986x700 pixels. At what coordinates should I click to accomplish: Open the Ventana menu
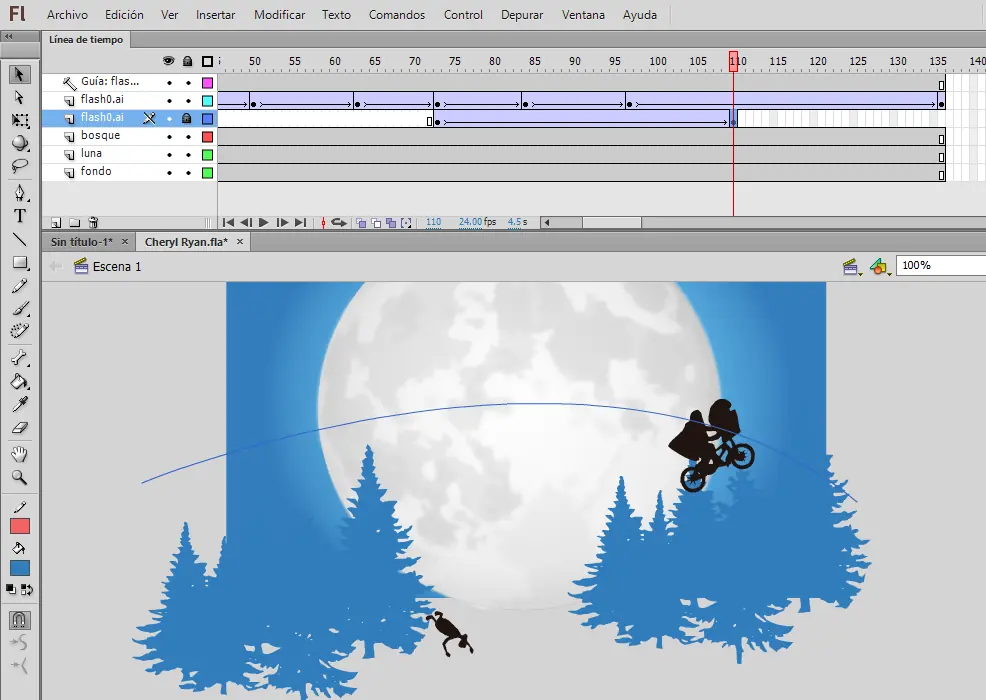click(x=583, y=14)
